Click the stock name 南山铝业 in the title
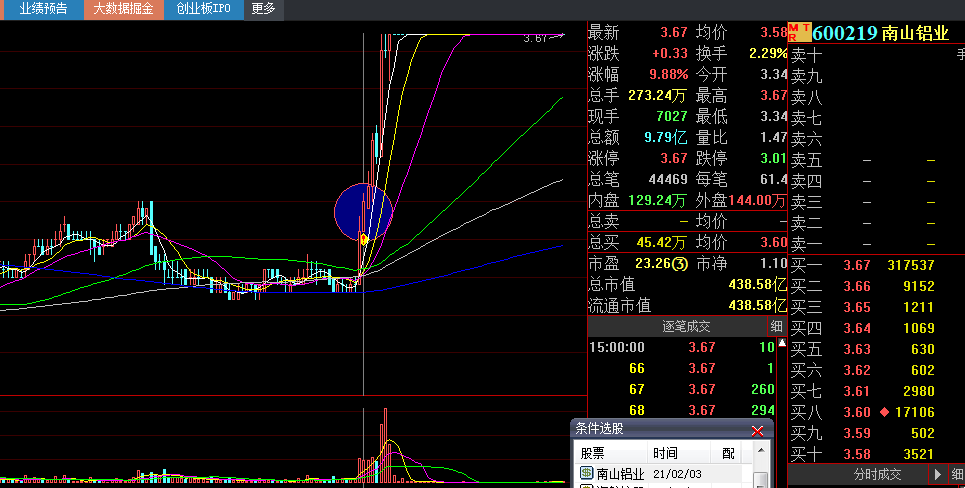Screen dimensions: 965x488 [x=916, y=33]
